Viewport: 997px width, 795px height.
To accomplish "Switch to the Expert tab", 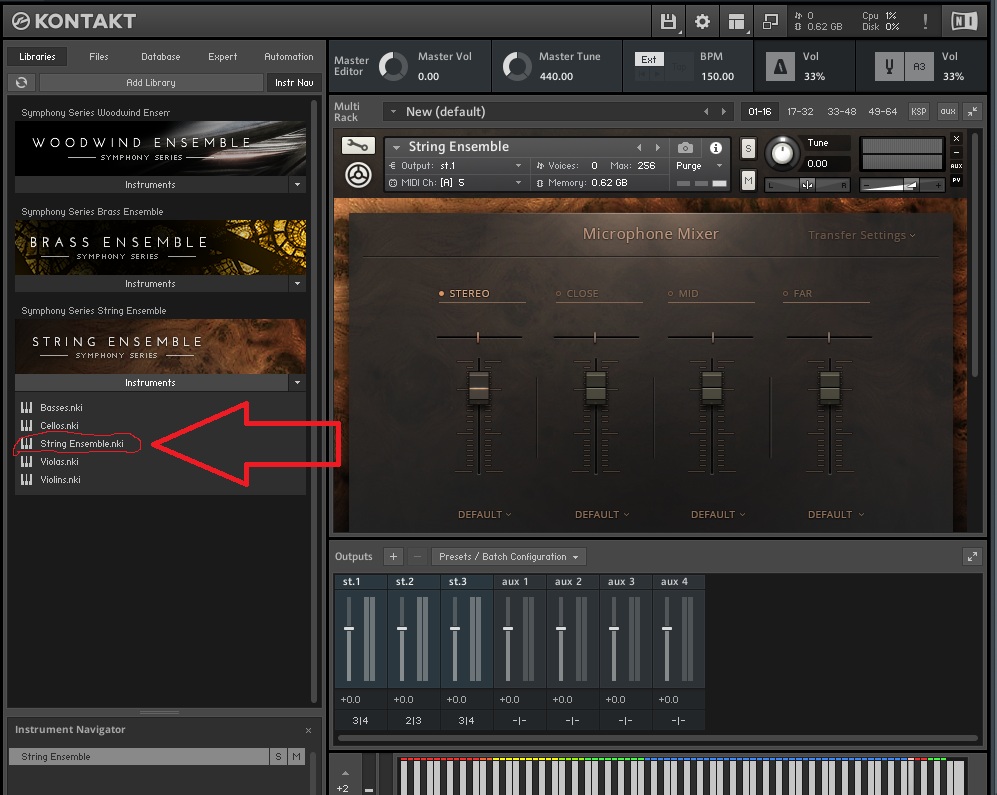I will point(223,57).
